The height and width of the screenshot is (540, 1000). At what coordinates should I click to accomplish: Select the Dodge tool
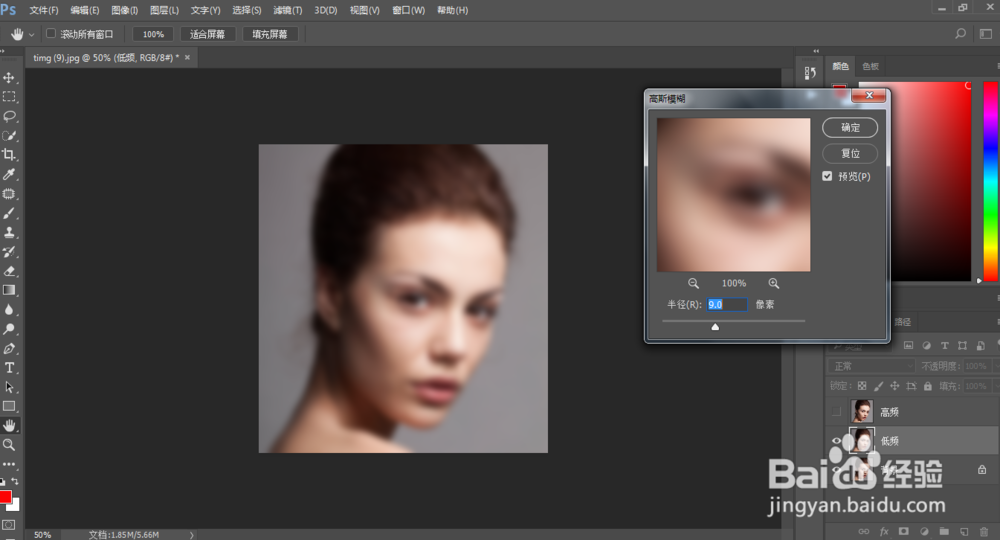click(9, 329)
